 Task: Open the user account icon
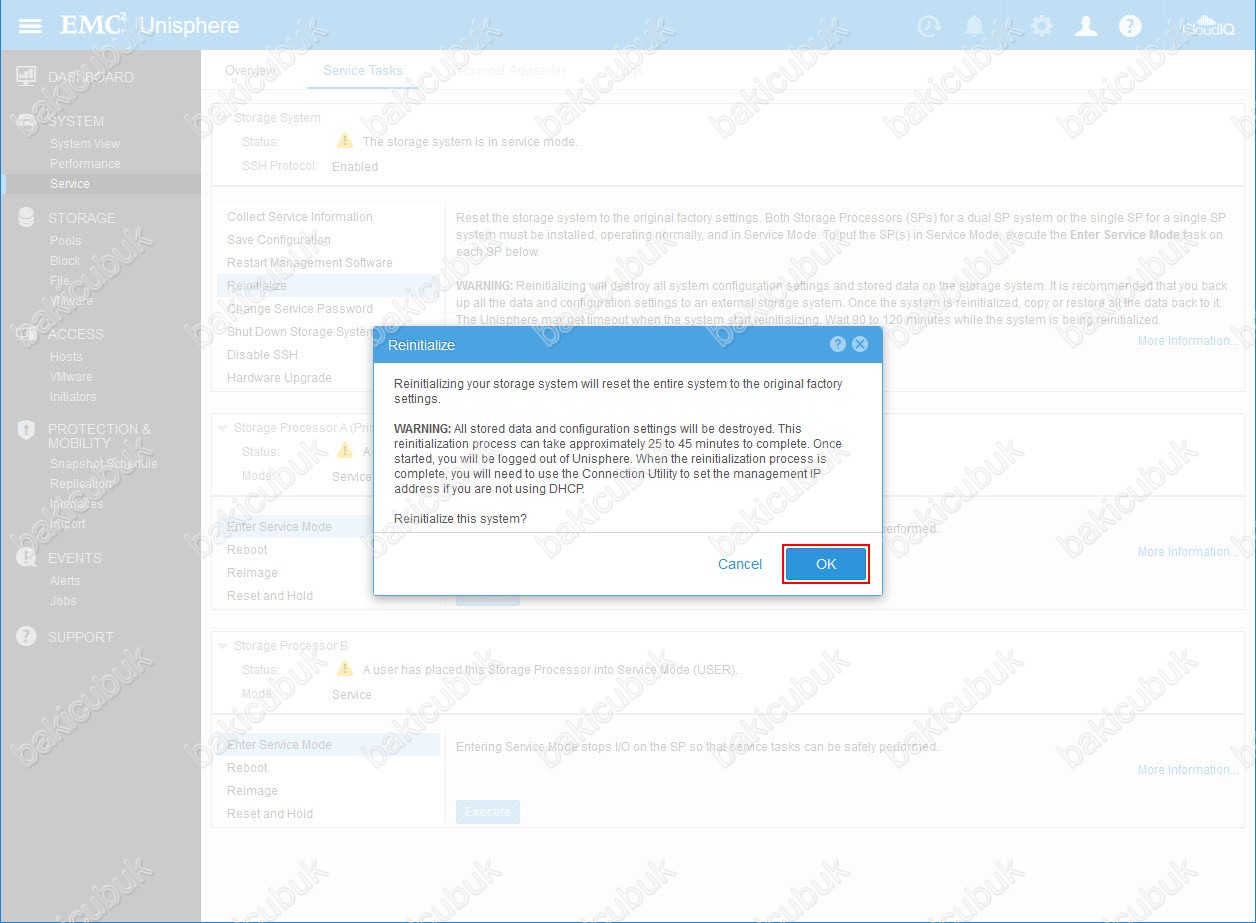pyautogui.click(x=1086, y=26)
